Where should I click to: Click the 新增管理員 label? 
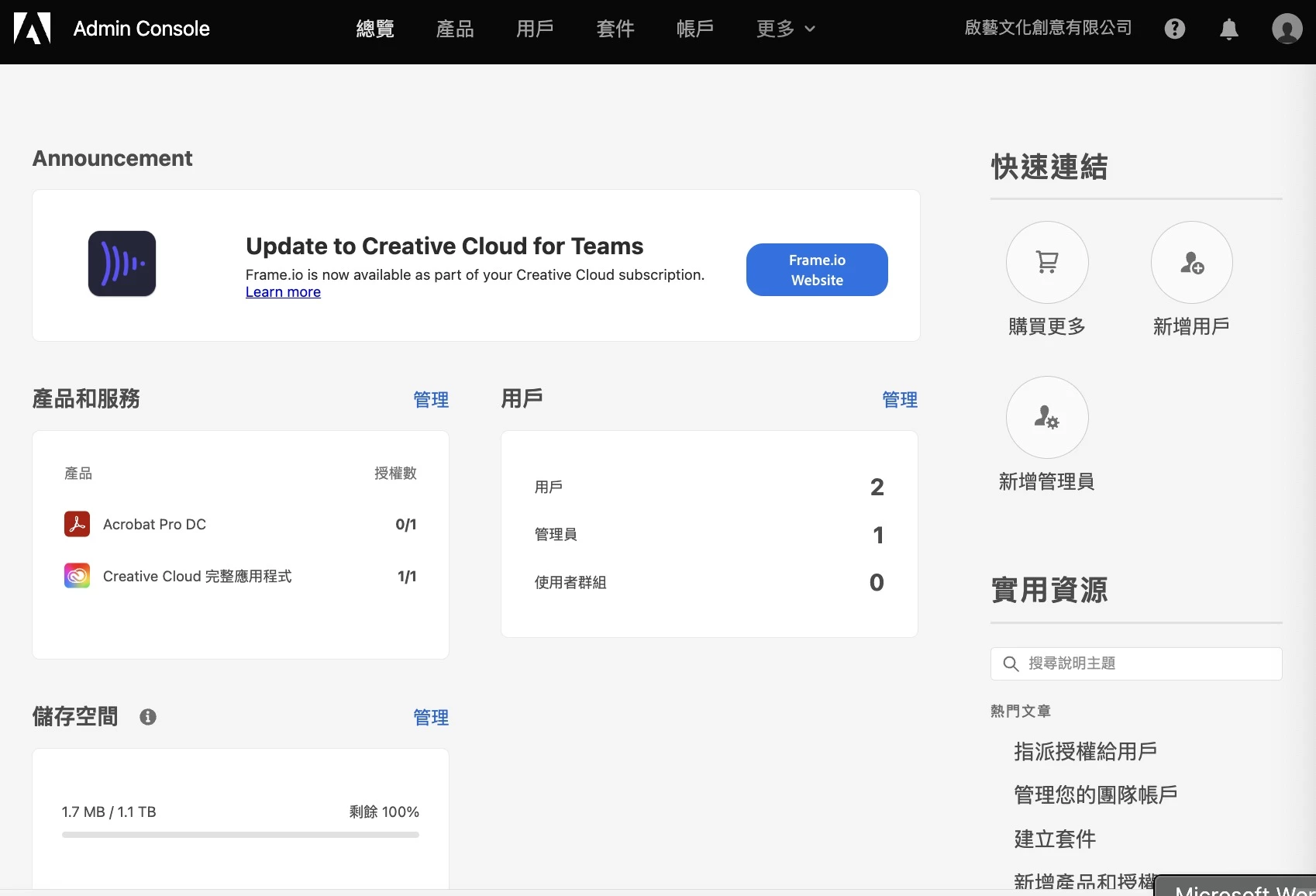(1047, 481)
